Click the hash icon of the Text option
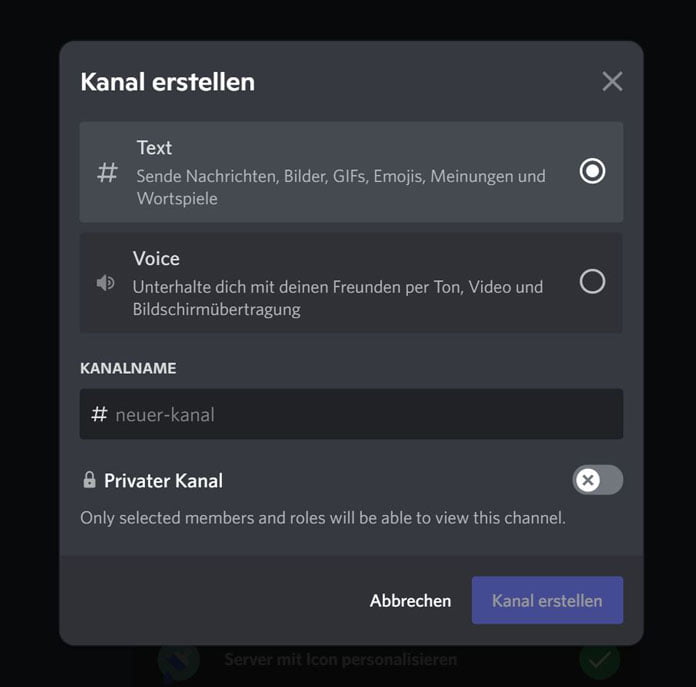The width and height of the screenshot is (696, 687). point(107,172)
